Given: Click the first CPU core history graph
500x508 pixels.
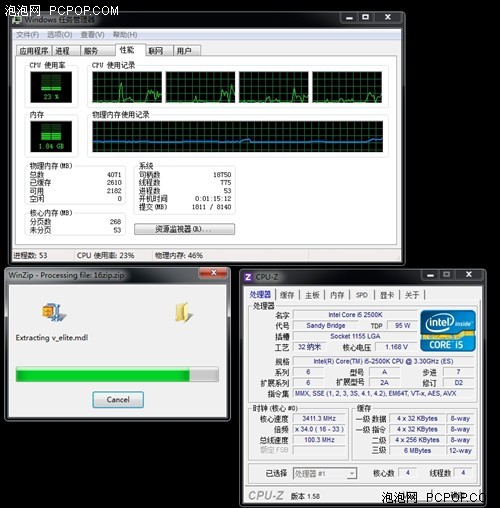Looking at the screenshot, I should tap(127, 87).
